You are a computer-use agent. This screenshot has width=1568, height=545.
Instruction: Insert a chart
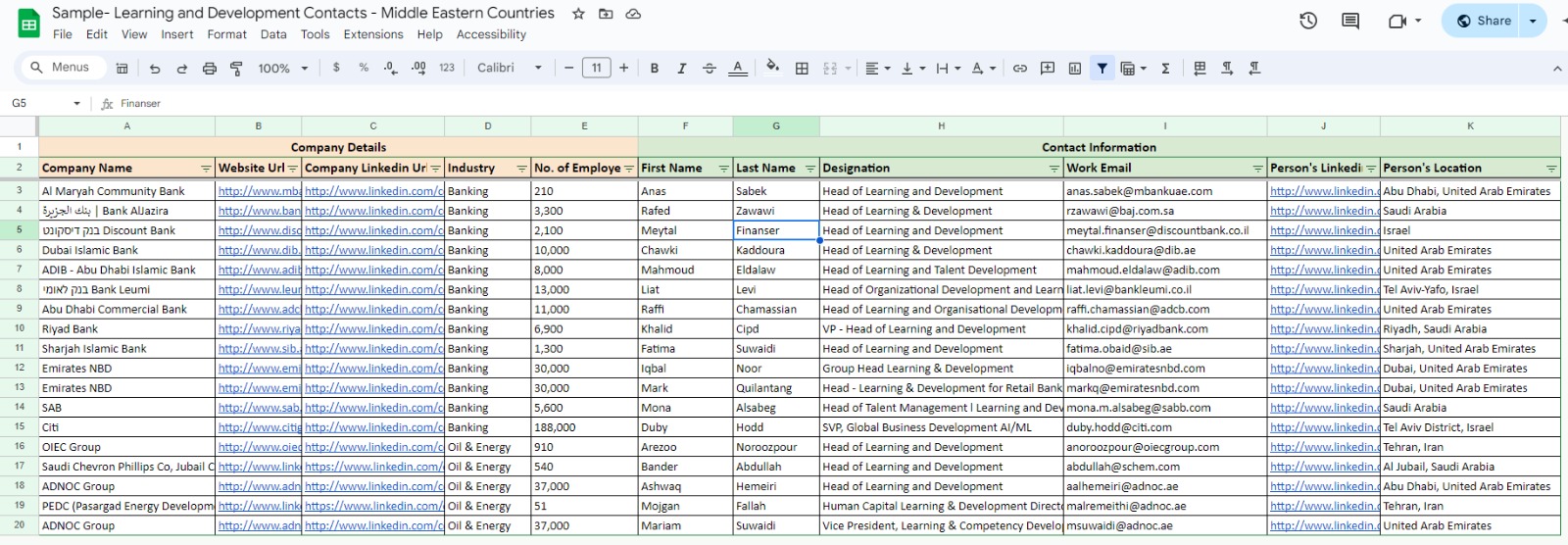pos(1075,68)
